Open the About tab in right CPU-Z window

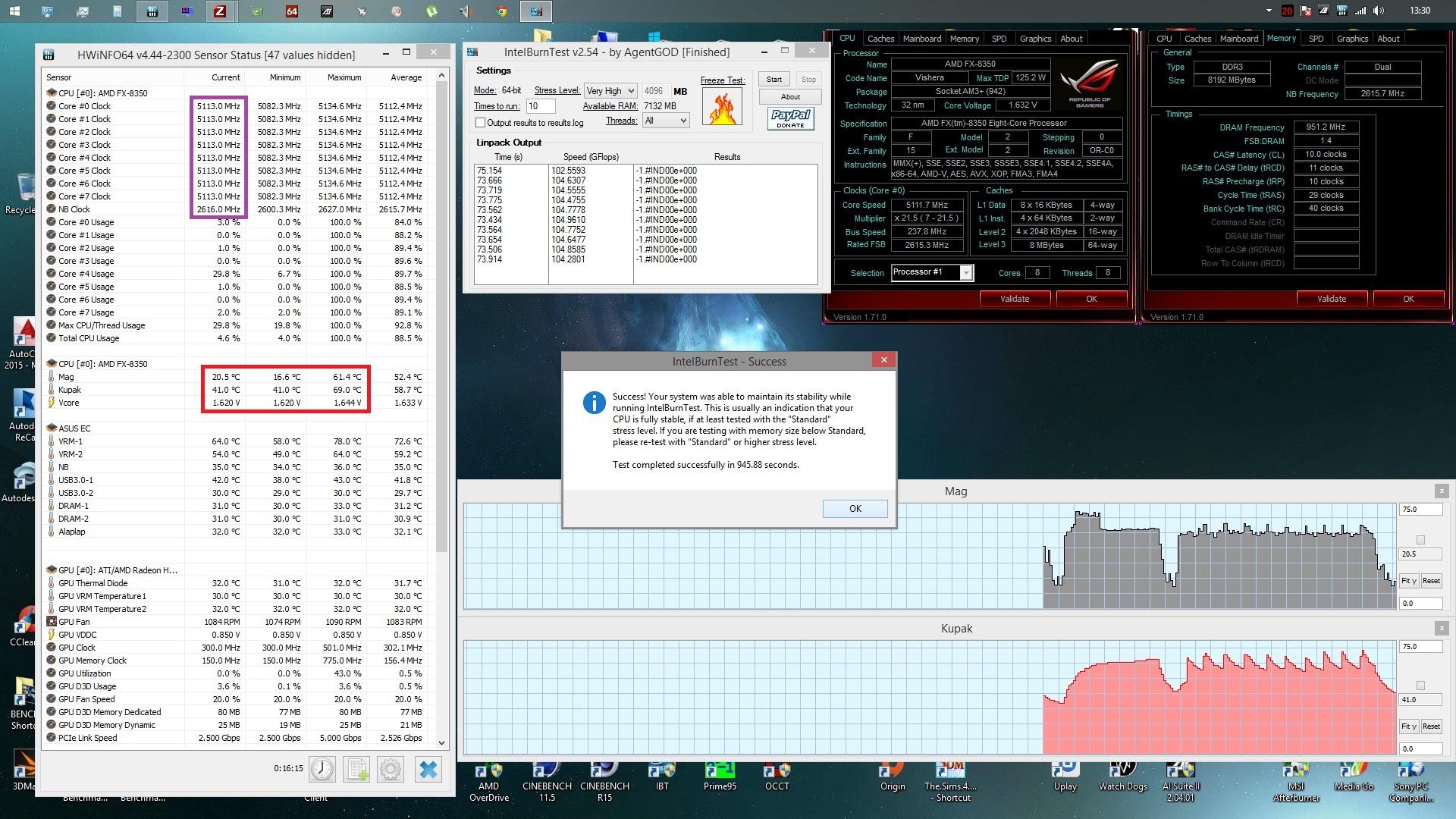pos(1389,39)
